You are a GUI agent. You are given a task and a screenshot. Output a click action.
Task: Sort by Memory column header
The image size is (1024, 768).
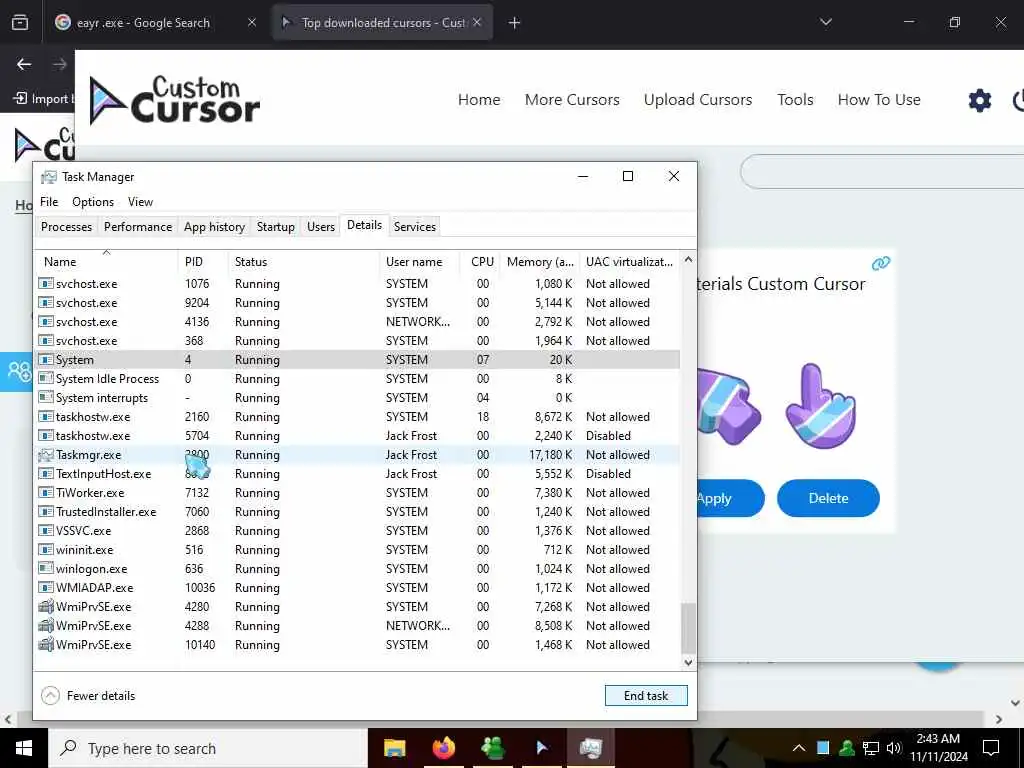coord(540,261)
